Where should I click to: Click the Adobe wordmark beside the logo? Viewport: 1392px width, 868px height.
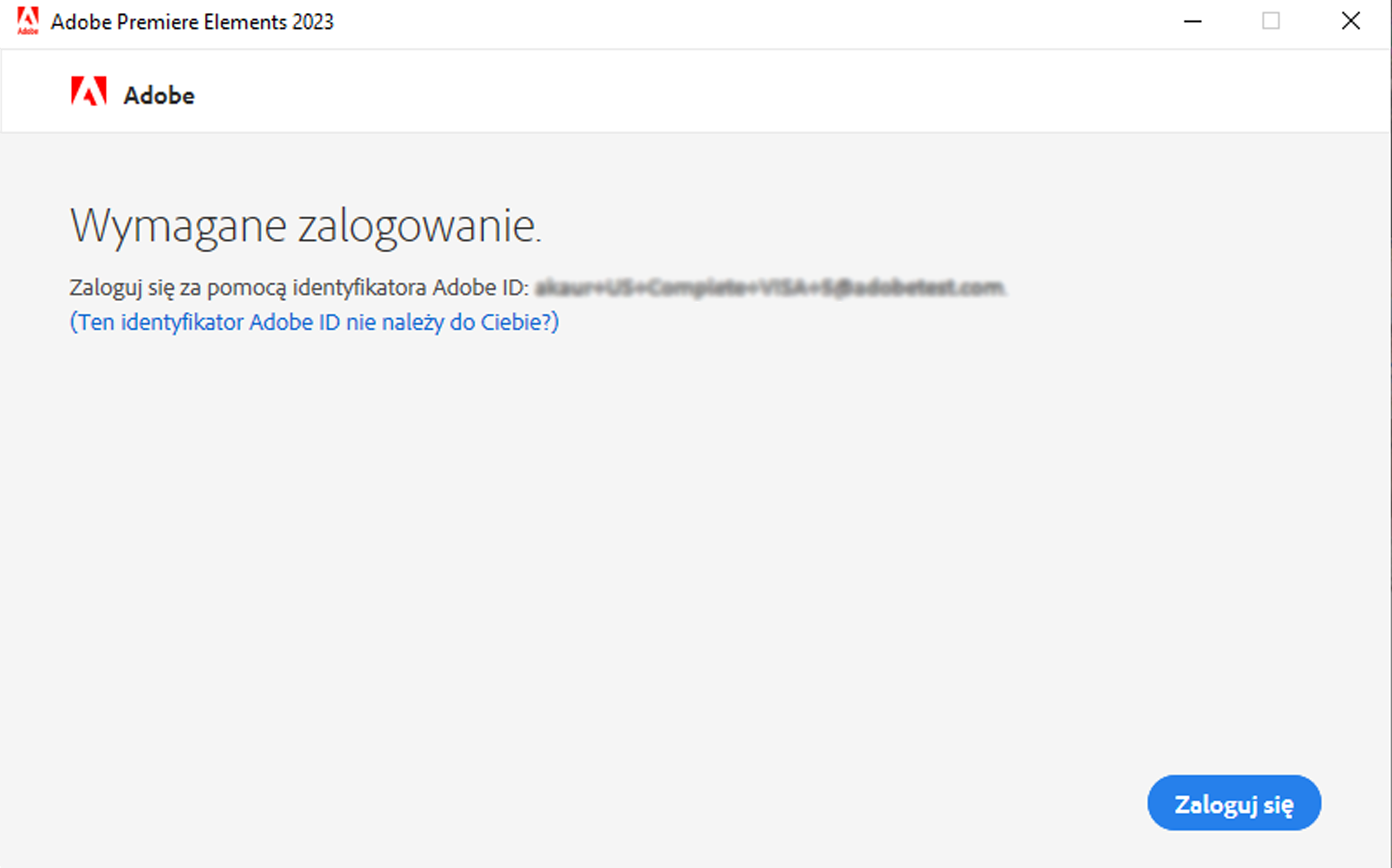159,96
